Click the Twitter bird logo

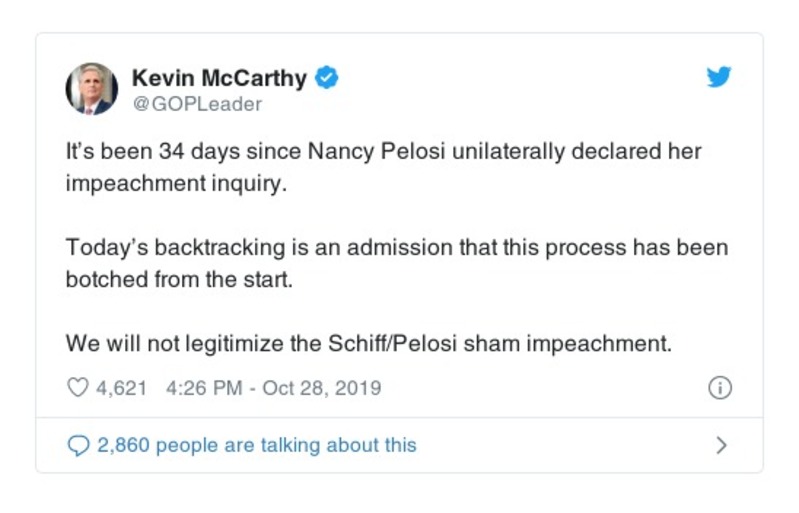tap(718, 78)
